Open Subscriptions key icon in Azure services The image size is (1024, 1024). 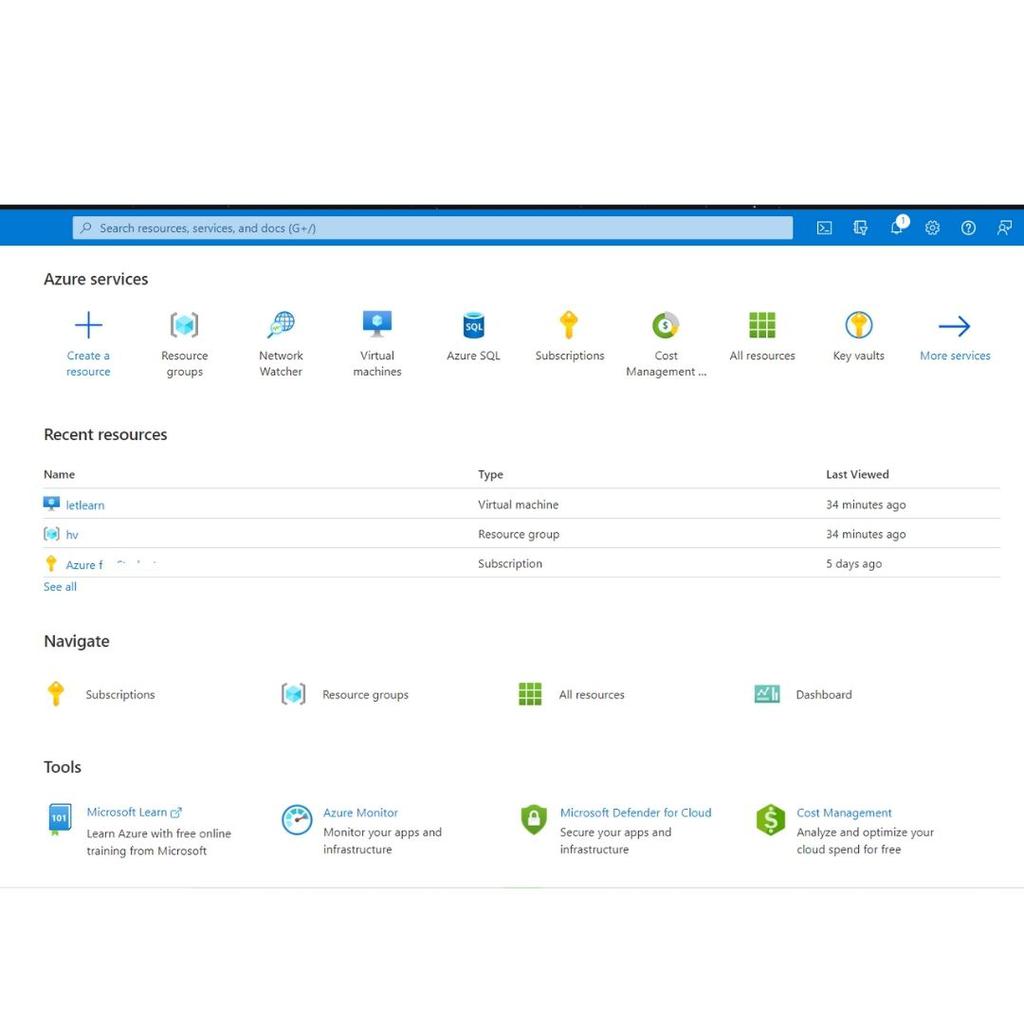coord(569,325)
